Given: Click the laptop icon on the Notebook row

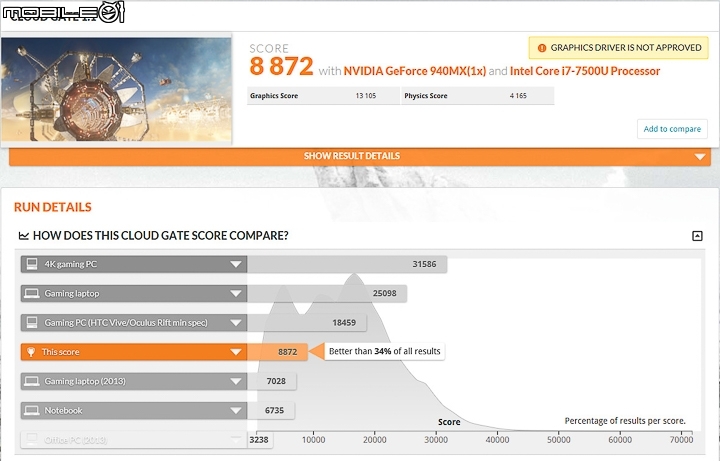Looking at the screenshot, I should (32, 410).
